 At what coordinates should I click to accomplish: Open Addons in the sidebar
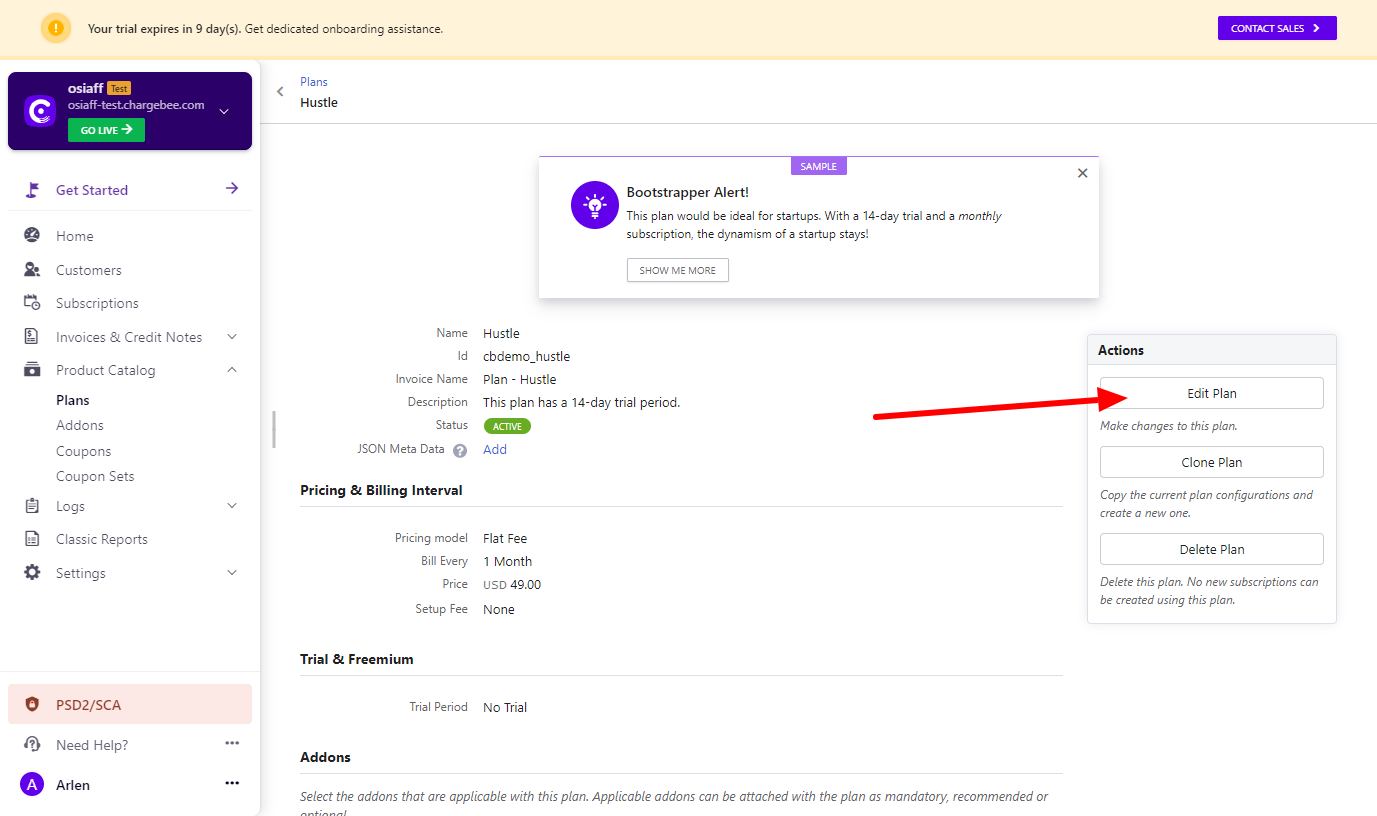(80, 425)
